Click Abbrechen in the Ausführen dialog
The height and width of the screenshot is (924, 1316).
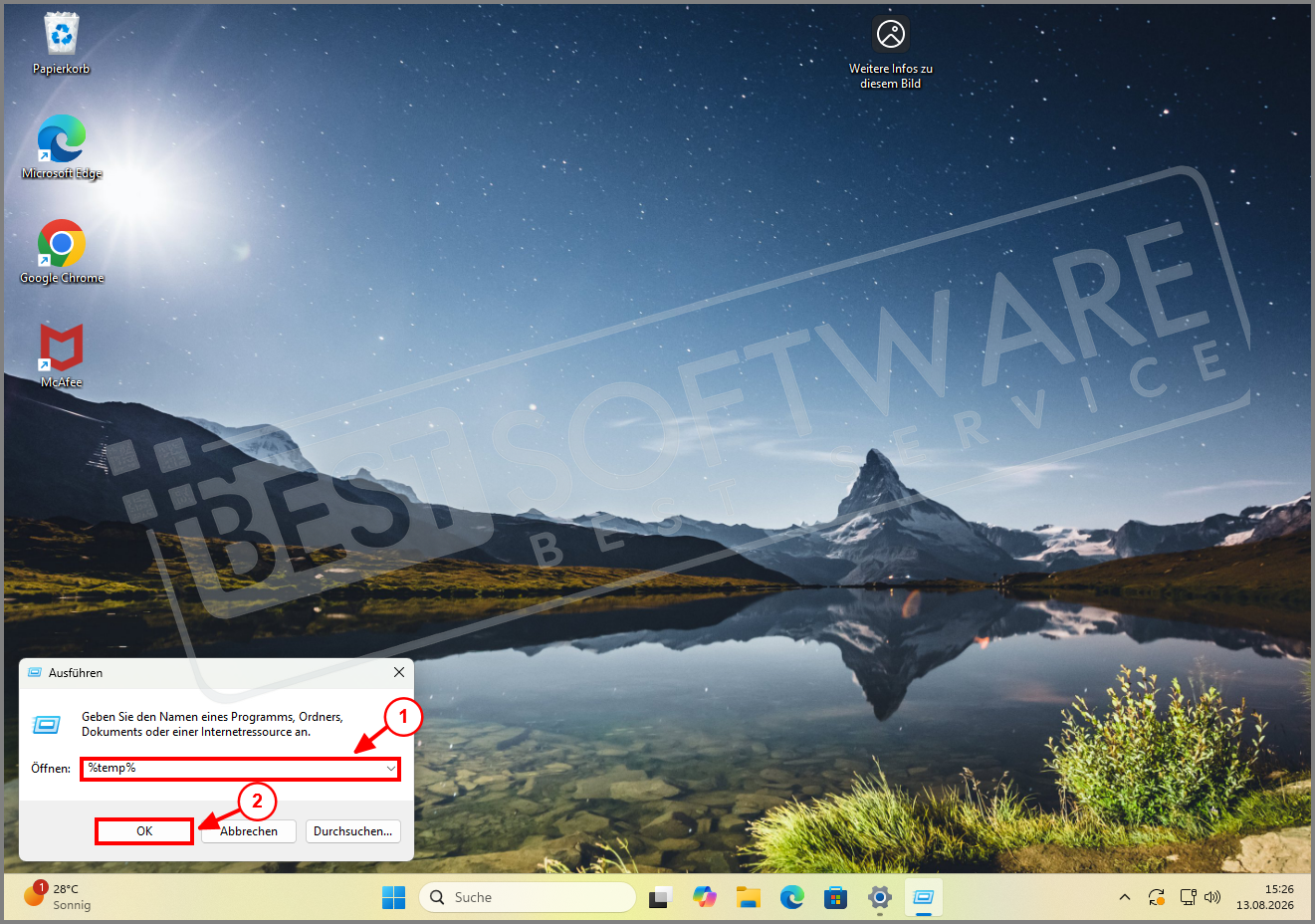[x=249, y=831]
